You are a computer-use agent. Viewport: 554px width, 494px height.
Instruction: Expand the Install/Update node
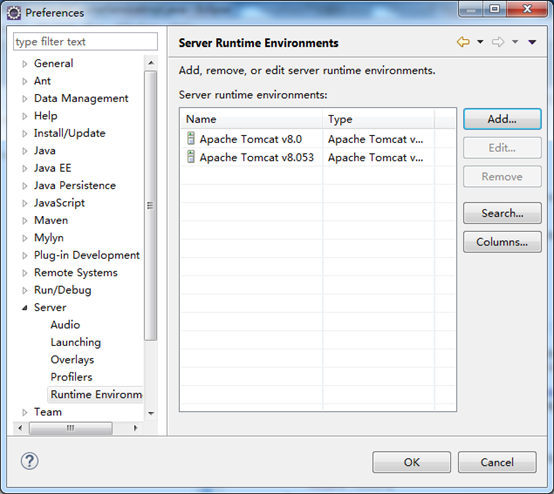point(24,134)
